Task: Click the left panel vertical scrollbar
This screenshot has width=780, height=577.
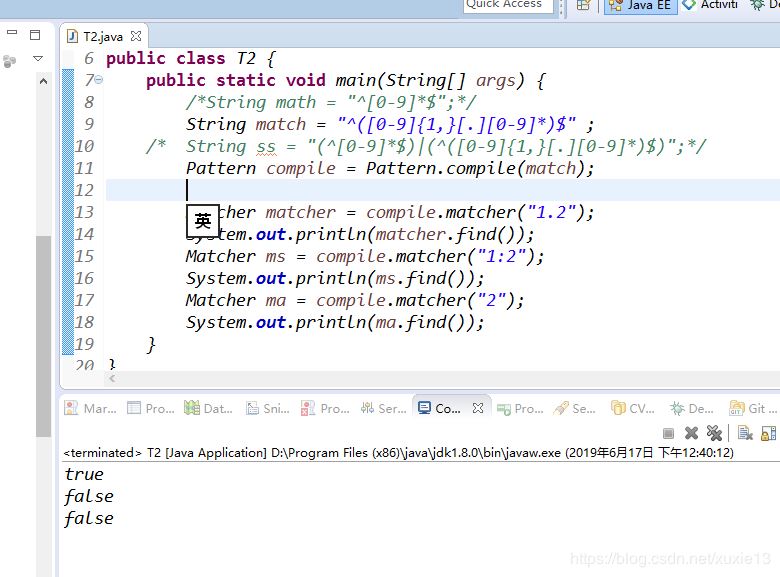Action: pyautogui.click(x=43, y=330)
